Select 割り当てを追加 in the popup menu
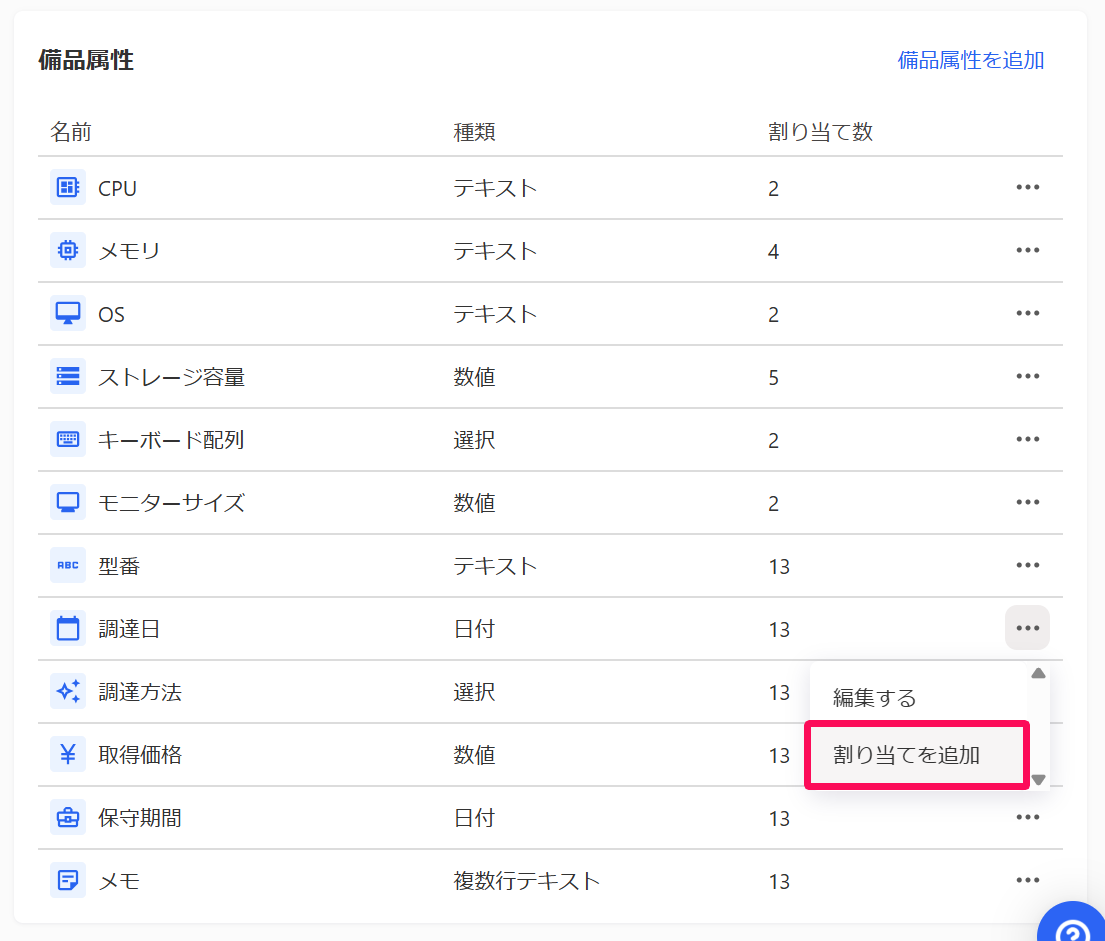Screen dimensions: 1105x941 pos(907,755)
